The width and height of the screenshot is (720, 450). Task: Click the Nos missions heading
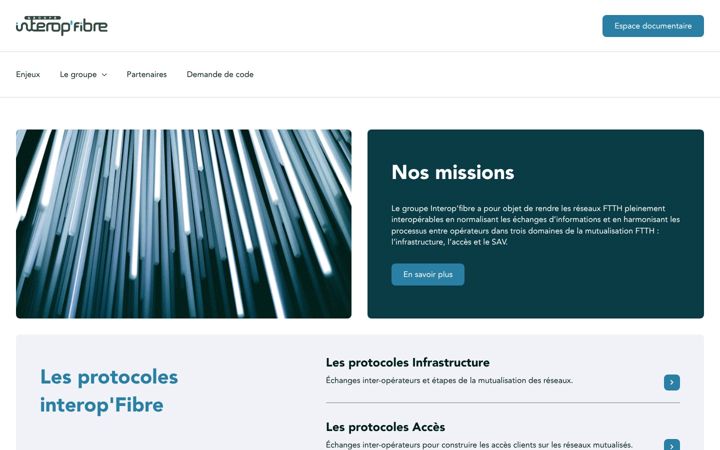point(453,173)
